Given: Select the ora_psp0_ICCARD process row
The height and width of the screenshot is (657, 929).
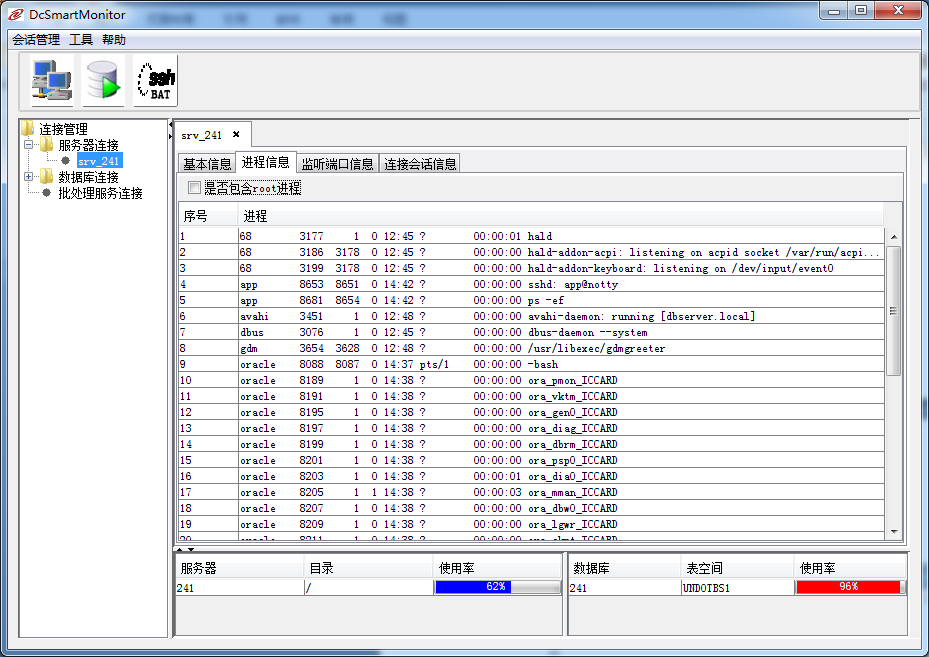Looking at the screenshot, I should [x=531, y=460].
